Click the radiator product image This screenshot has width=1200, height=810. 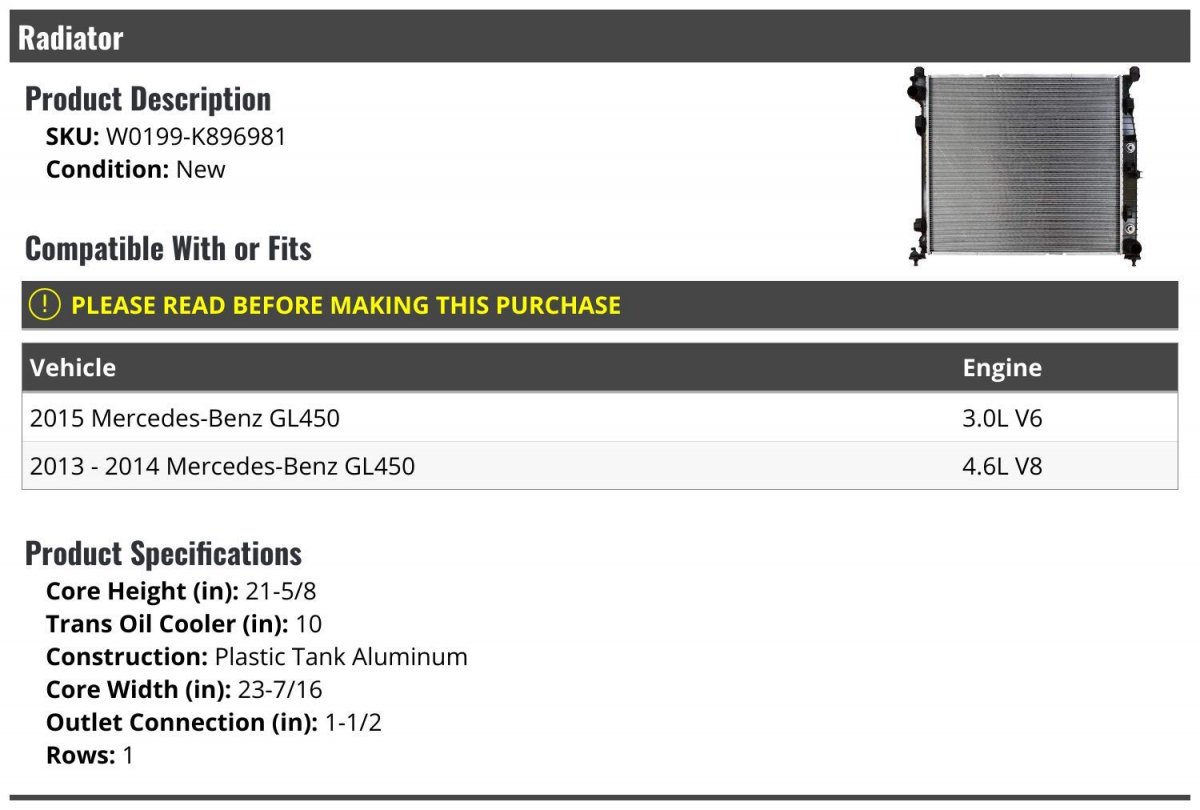1025,166
